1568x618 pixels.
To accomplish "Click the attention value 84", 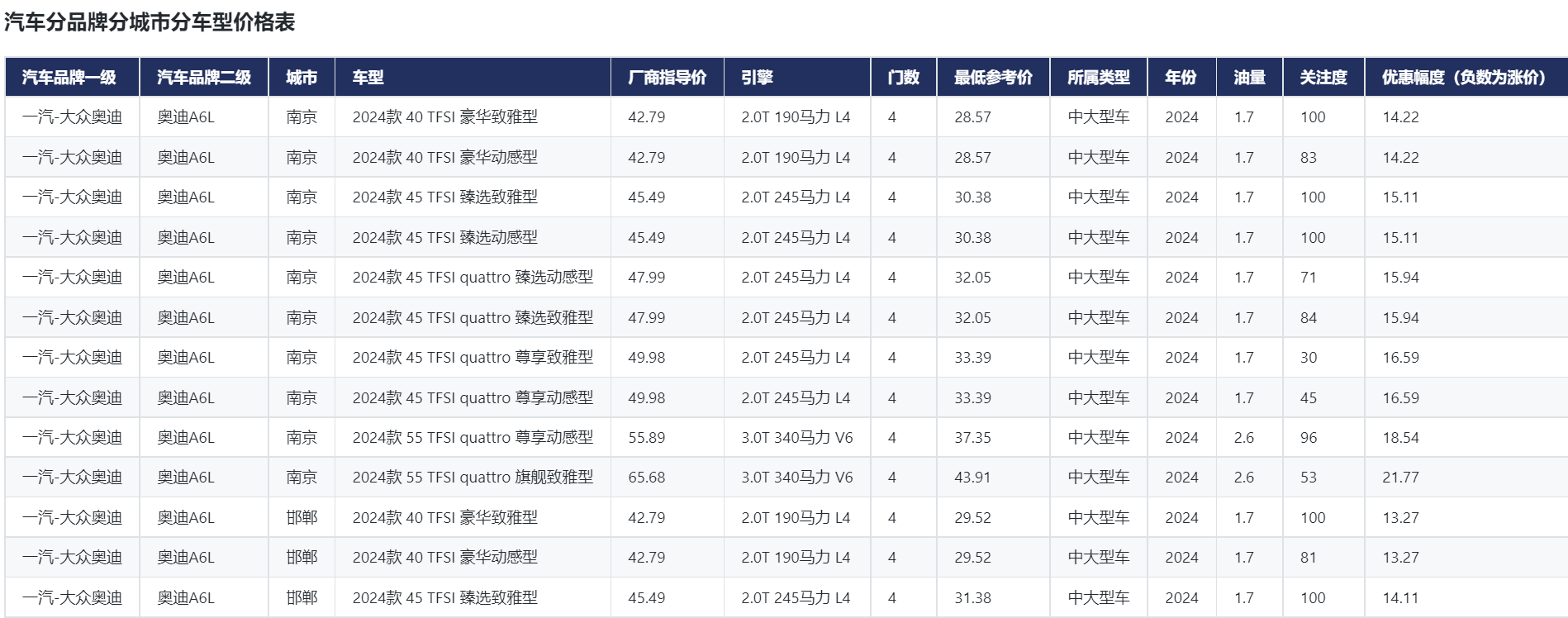I will click(1309, 317).
